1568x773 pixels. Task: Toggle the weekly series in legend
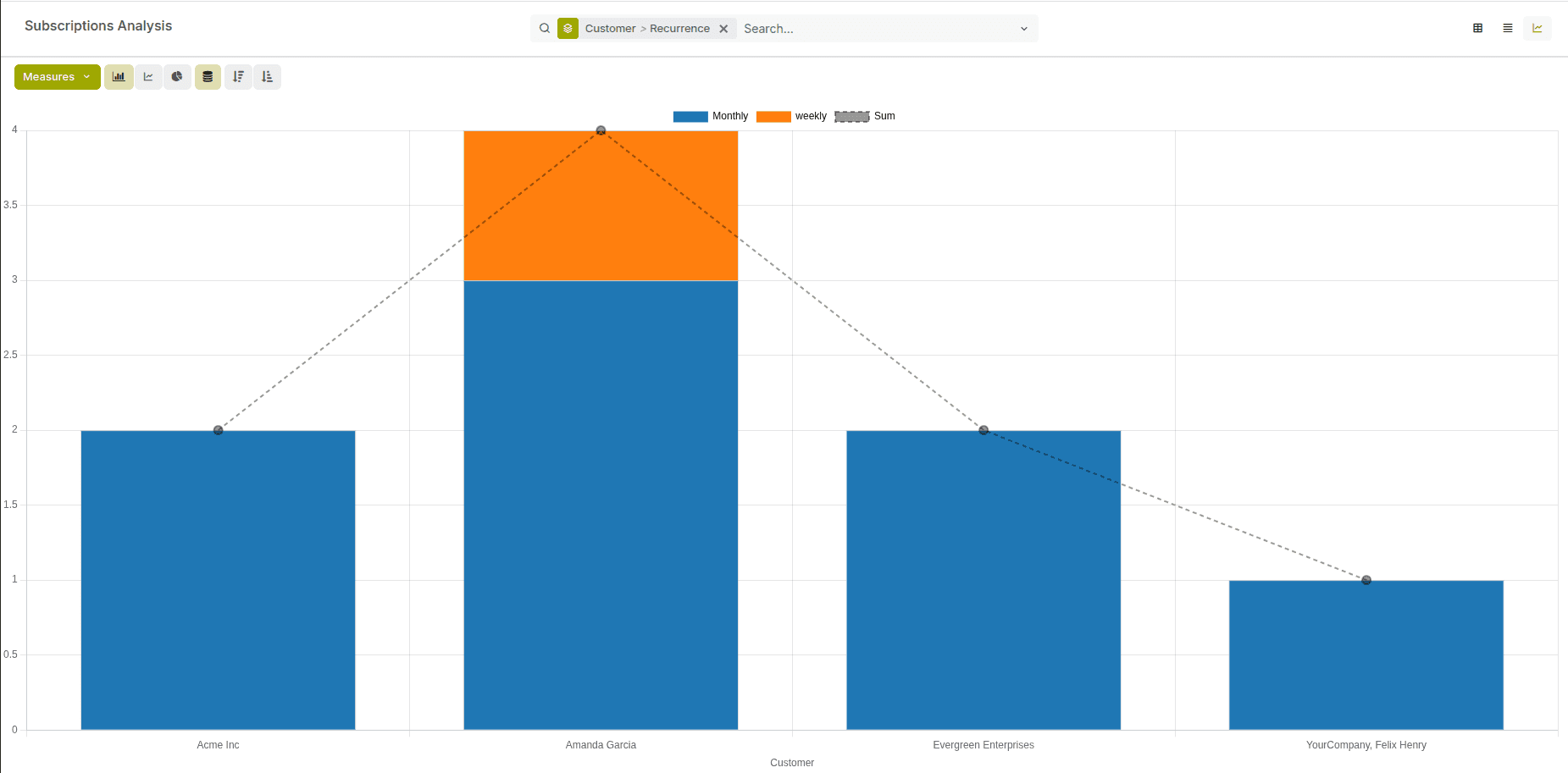[x=791, y=116]
